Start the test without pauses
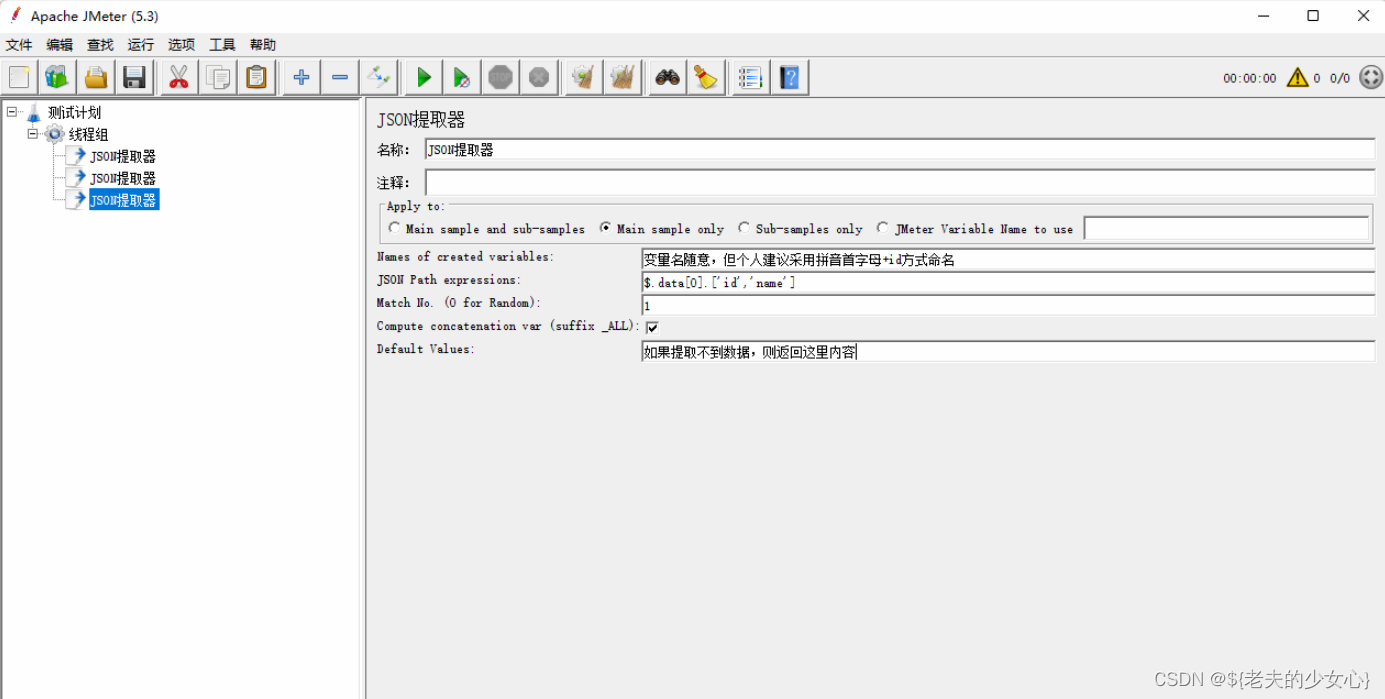 461,77
